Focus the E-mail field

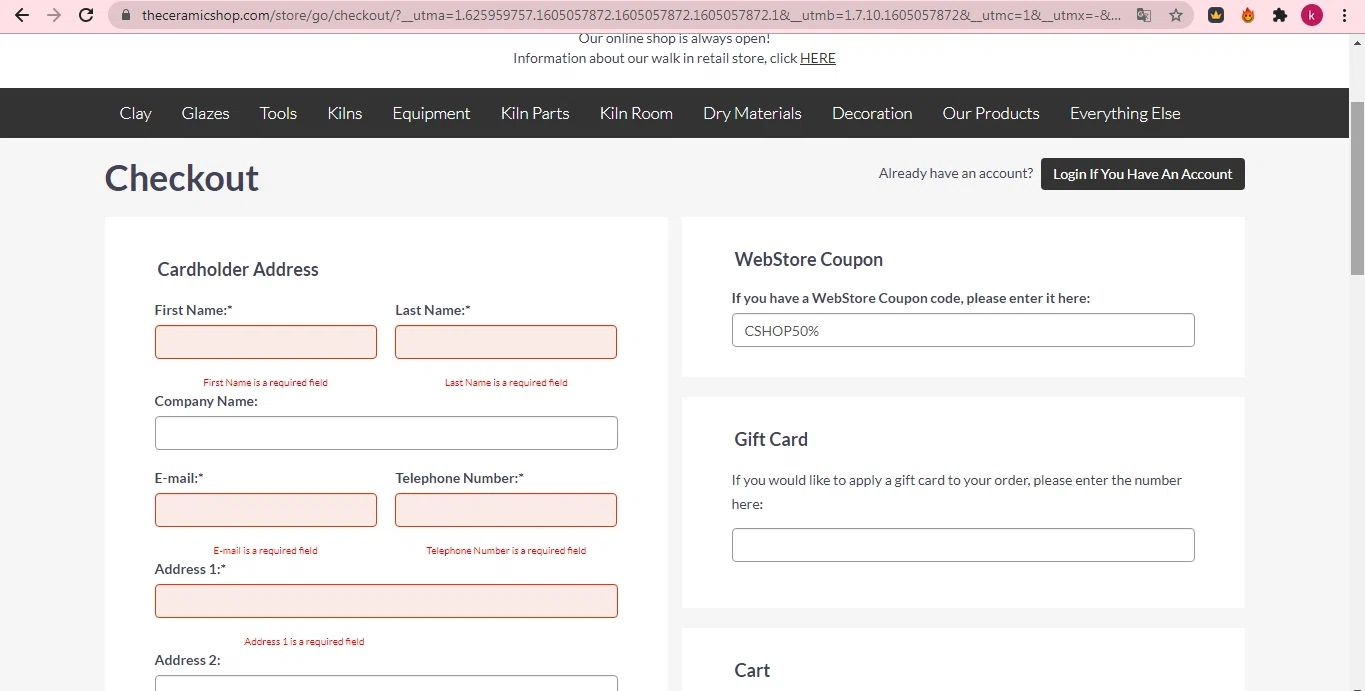tap(266, 510)
